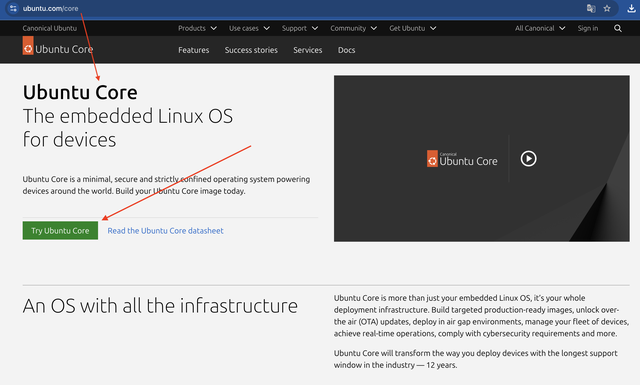The width and height of the screenshot is (640, 385).
Task: Click the Ubuntu Core video thumbnail logo
Action: 462,158
